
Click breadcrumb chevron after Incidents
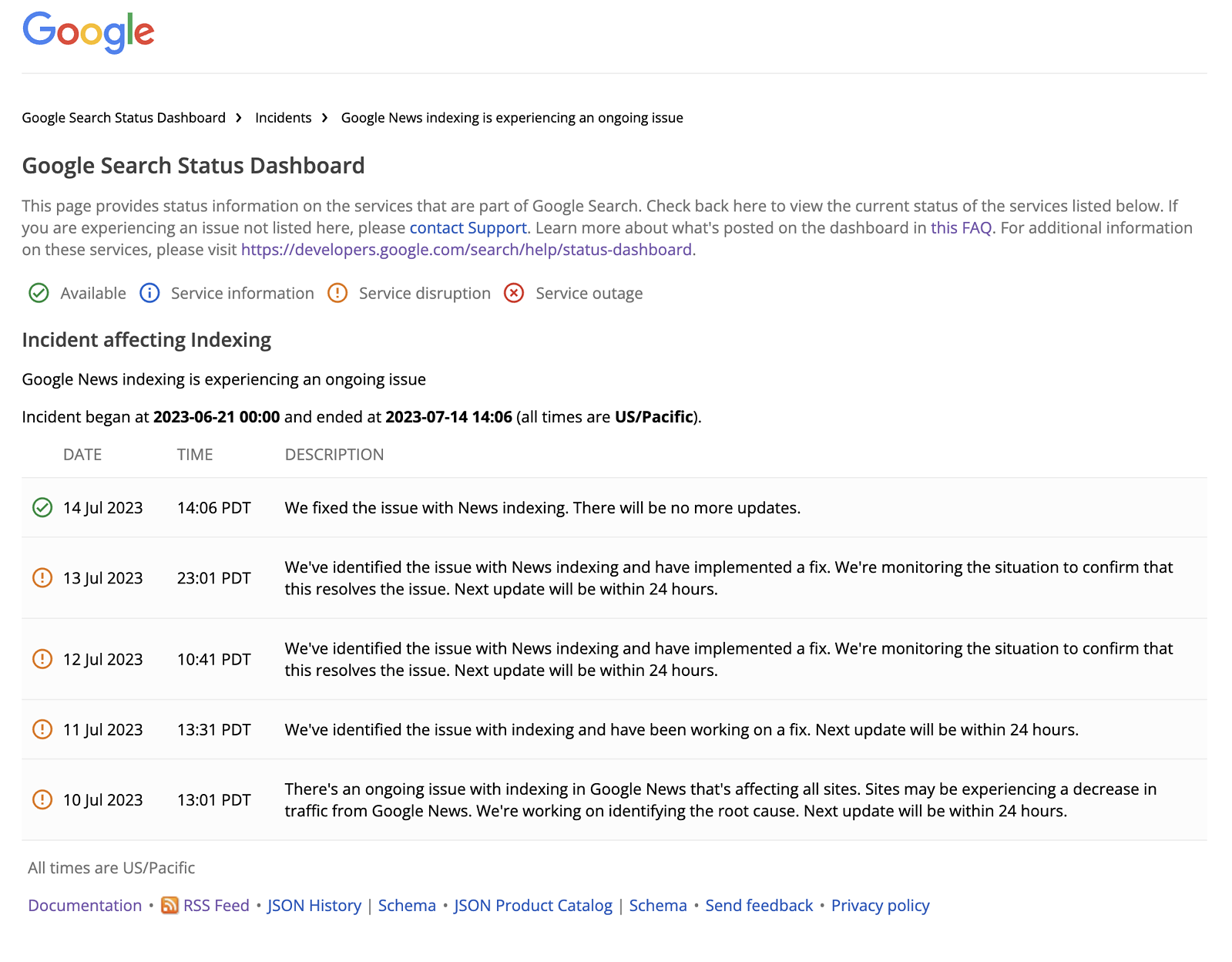pyautogui.click(x=325, y=118)
